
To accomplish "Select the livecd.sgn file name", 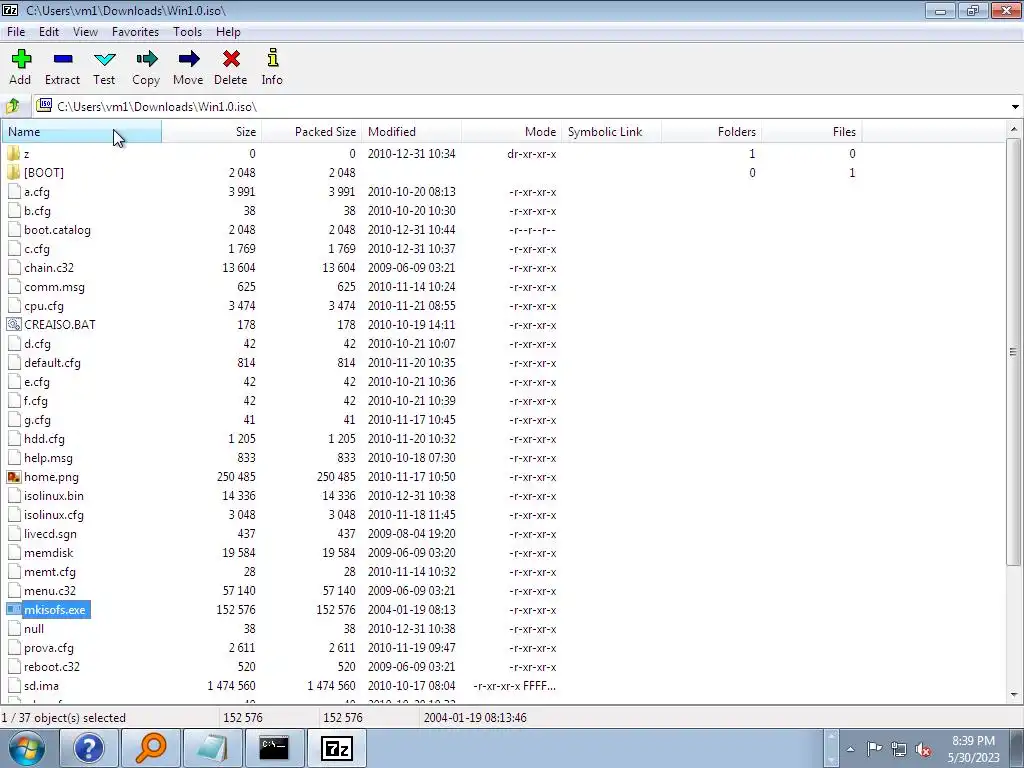I will [50, 534].
